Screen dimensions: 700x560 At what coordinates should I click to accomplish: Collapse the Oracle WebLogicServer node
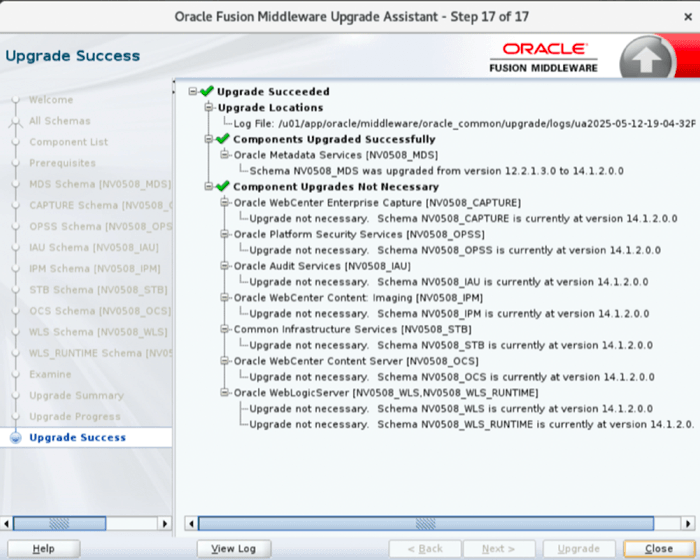click(224, 393)
